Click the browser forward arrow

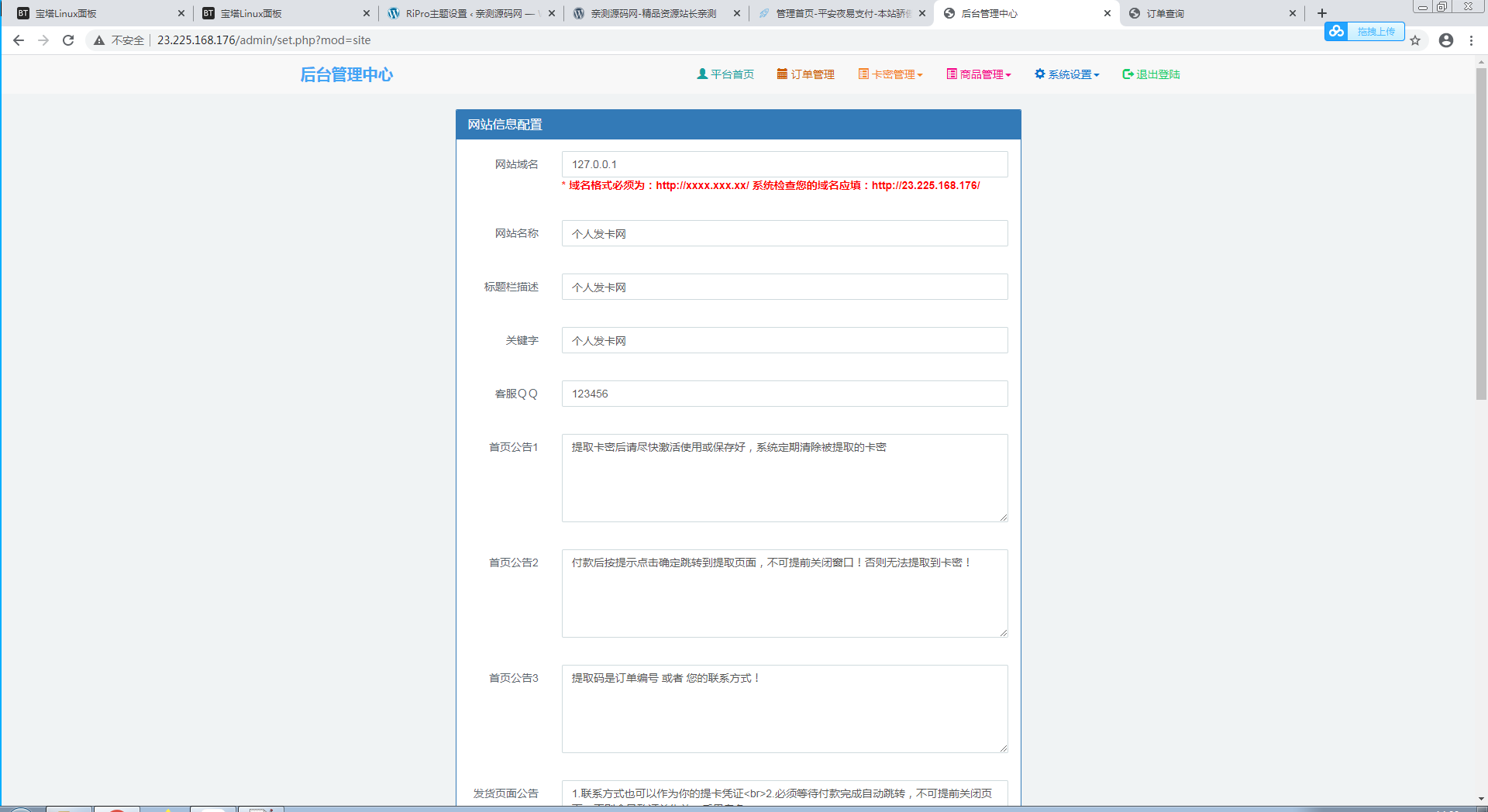pos(43,40)
